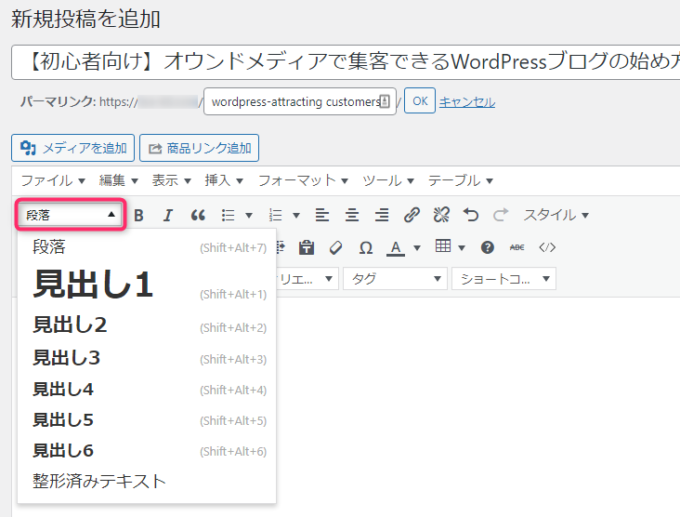Open the ショートコ... shortcode dropdown
Image resolution: width=680 pixels, height=517 pixels.
pyautogui.click(x=503, y=278)
